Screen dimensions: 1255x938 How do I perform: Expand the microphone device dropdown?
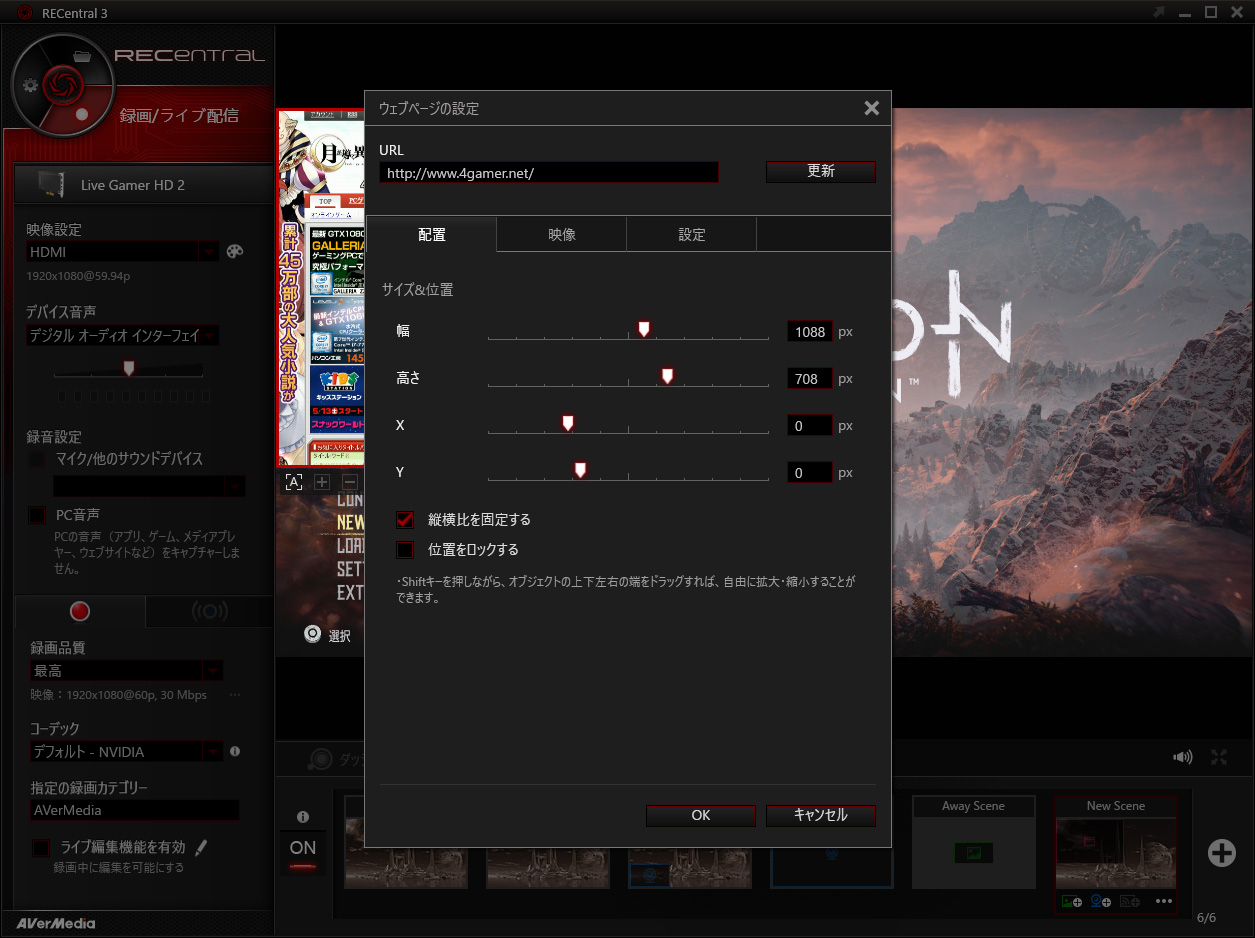(235, 486)
